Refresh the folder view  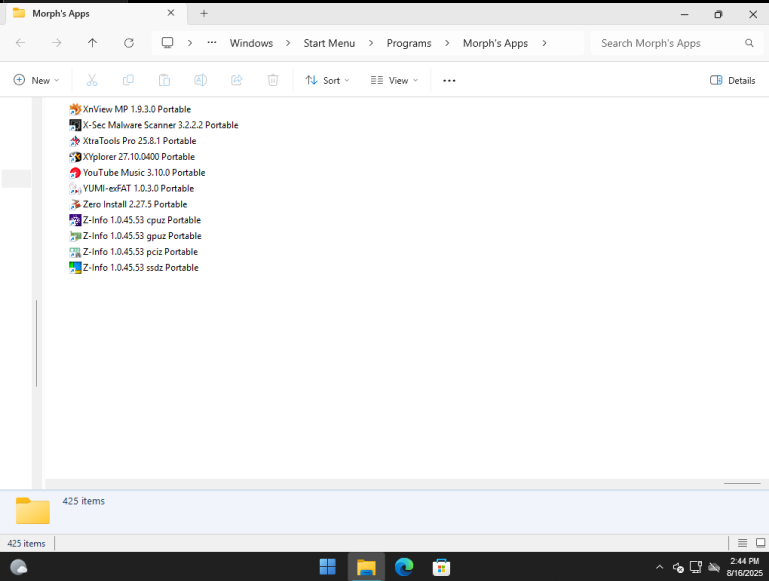(128, 43)
